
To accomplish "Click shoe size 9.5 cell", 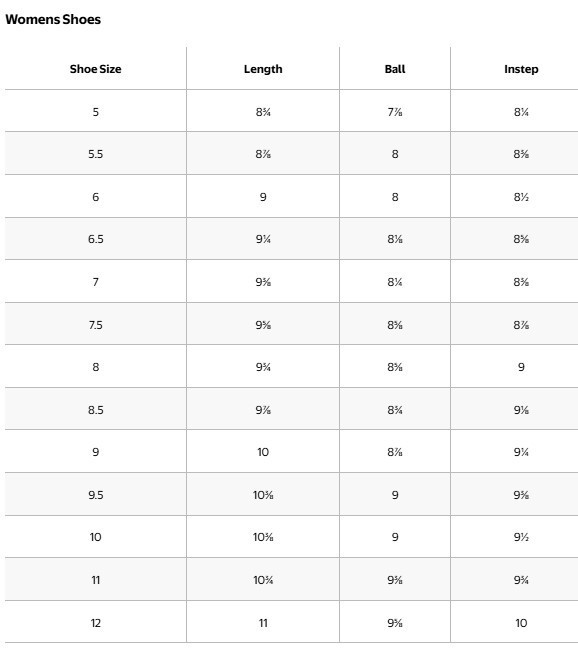I will point(96,495).
